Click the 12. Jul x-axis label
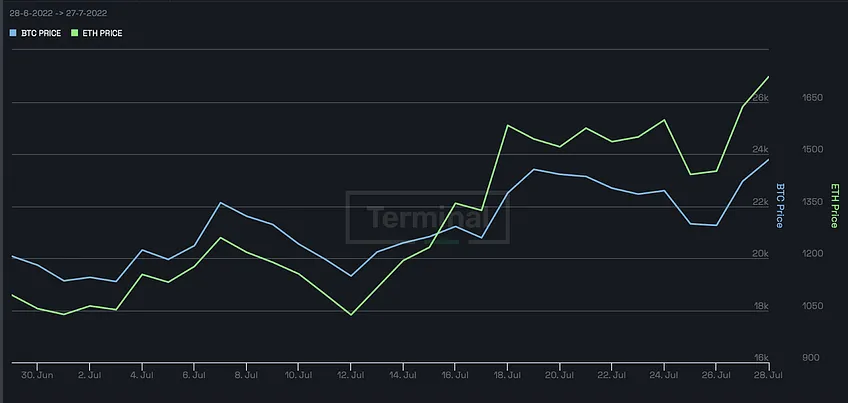Image resolution: width=848 pixels, height=403 pixels. pyautogui.click(x=350, y=374)
